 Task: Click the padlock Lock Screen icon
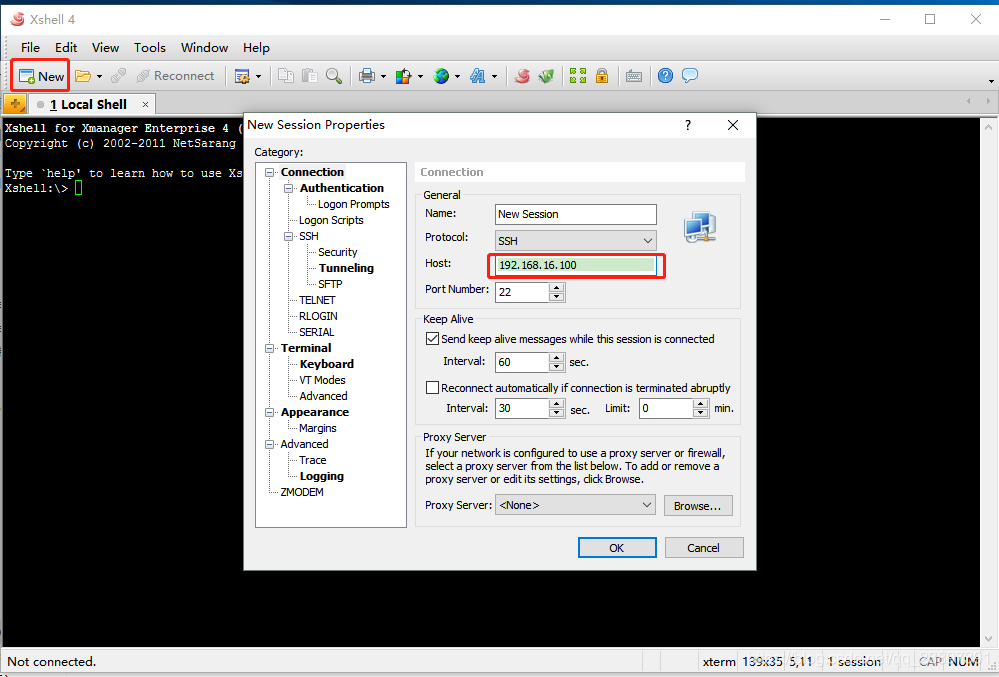602,76
